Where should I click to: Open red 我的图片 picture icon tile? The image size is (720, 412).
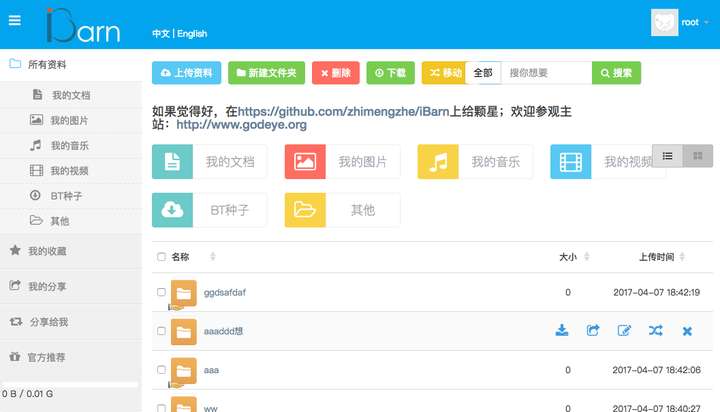click(305, 162)
